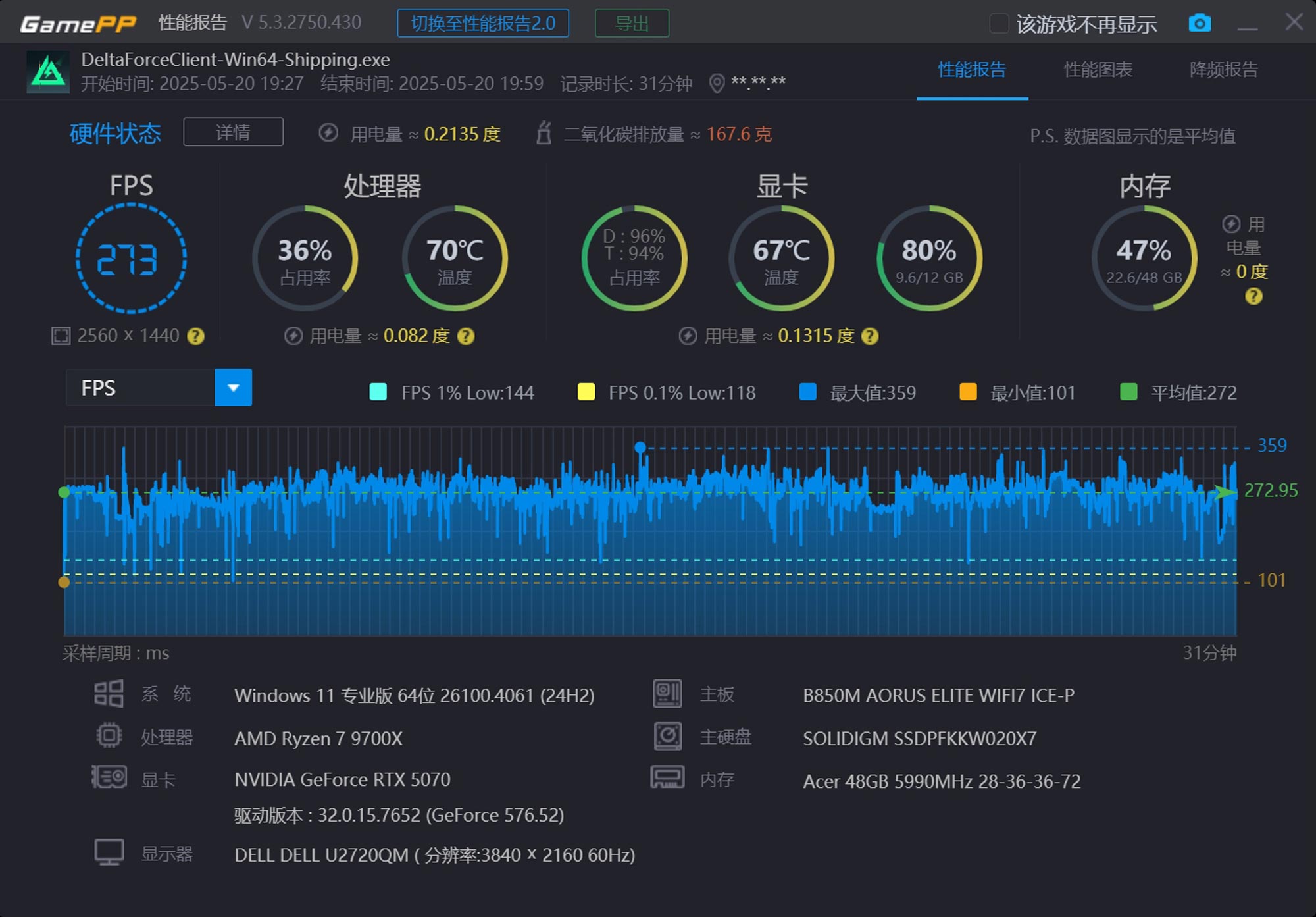Switch to 性能图表 tab

click(x=1098, y=70)
